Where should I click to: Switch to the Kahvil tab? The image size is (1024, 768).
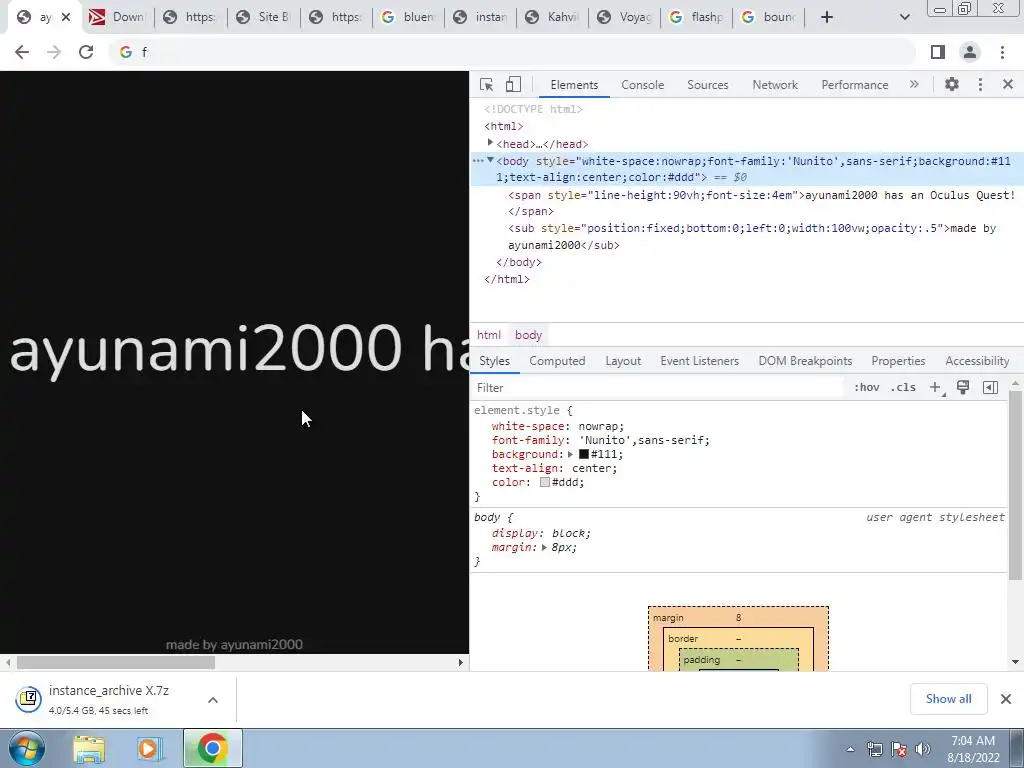552,17
